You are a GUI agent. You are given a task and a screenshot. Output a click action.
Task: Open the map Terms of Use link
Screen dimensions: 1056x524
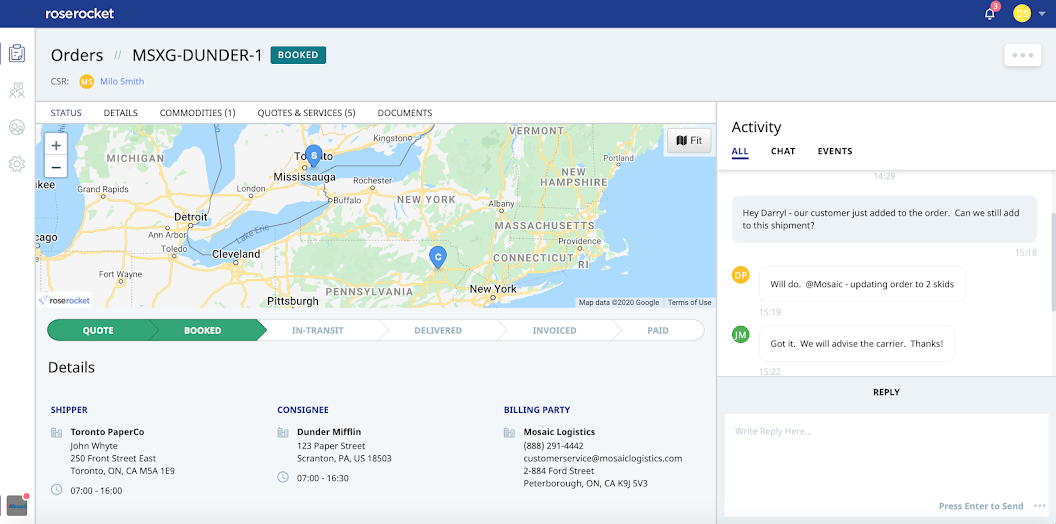[x=690, y=302]
